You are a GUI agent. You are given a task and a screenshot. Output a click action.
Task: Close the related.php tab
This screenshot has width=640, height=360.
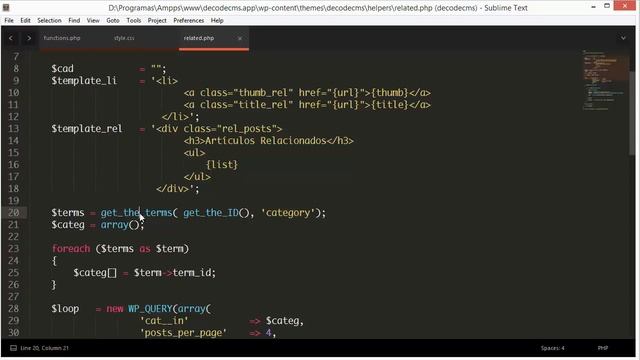pyautogui.click(x=240, y=38)
